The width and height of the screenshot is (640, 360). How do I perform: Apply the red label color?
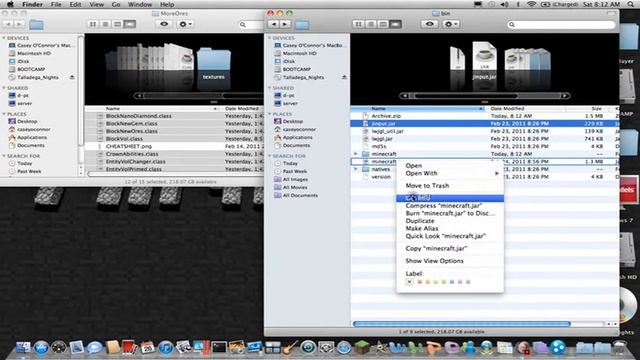tap(420, 282)
